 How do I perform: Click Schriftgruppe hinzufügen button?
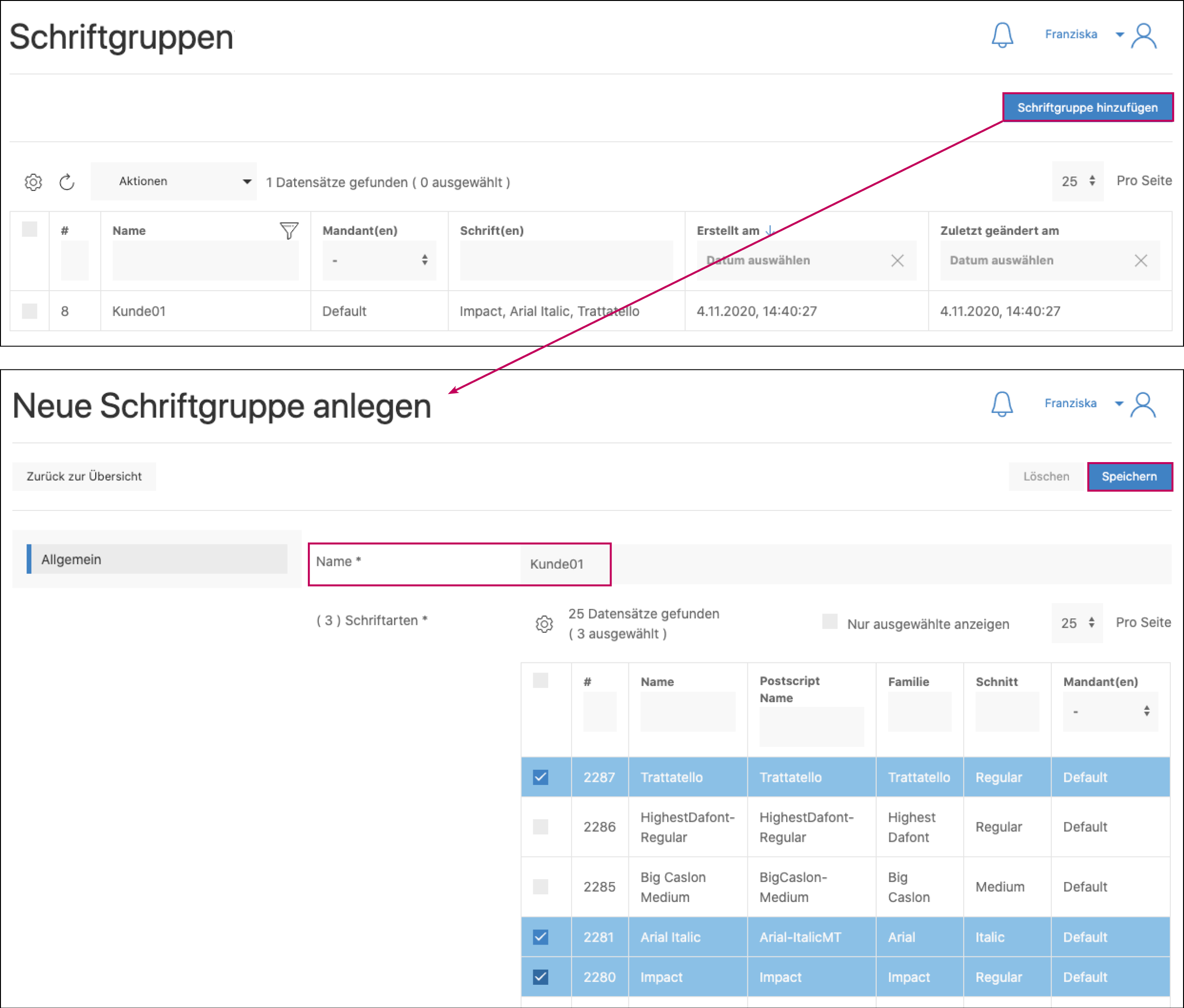click(x=1087, y=107)
